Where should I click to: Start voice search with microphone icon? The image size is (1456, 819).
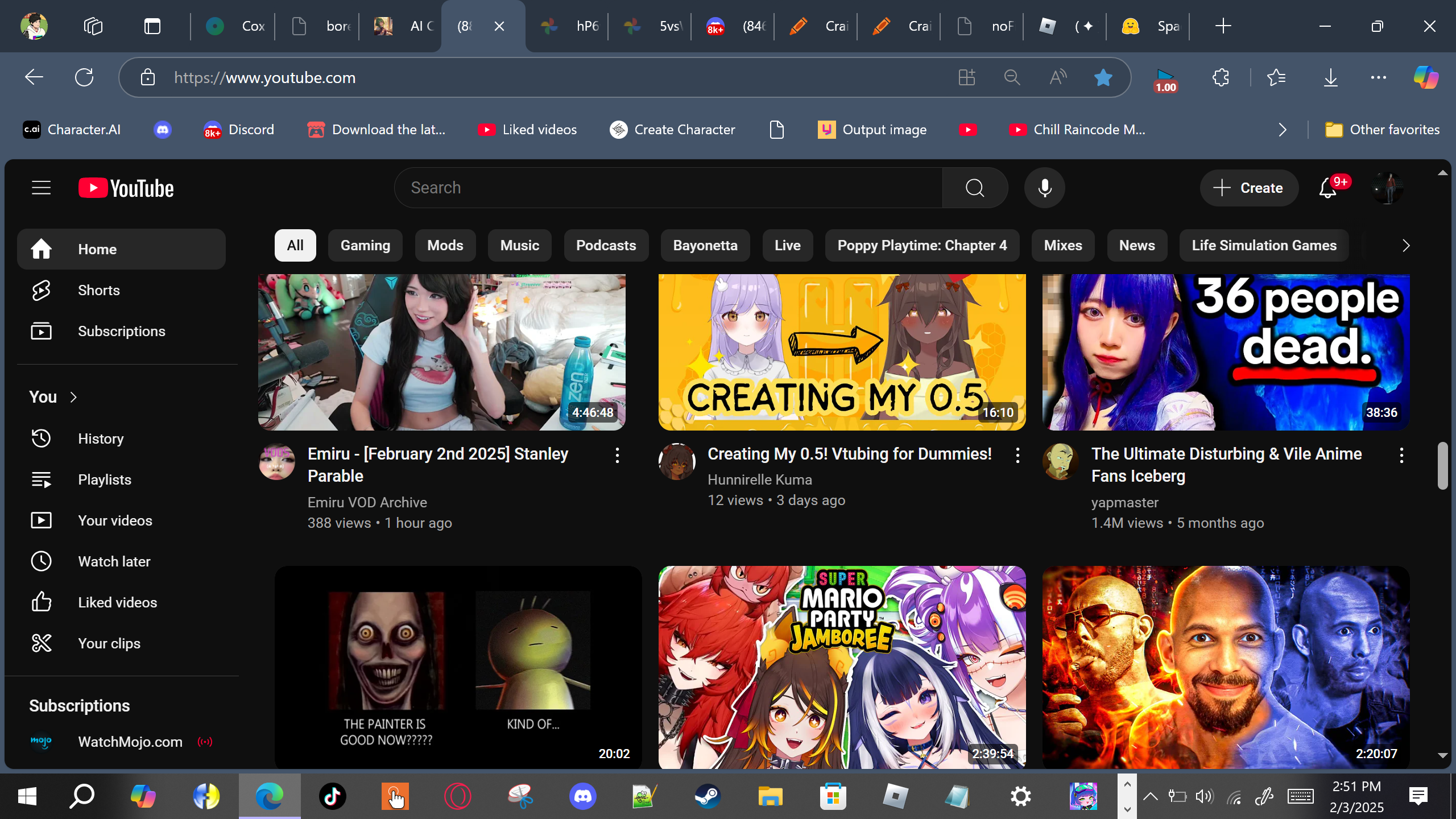1044,188
